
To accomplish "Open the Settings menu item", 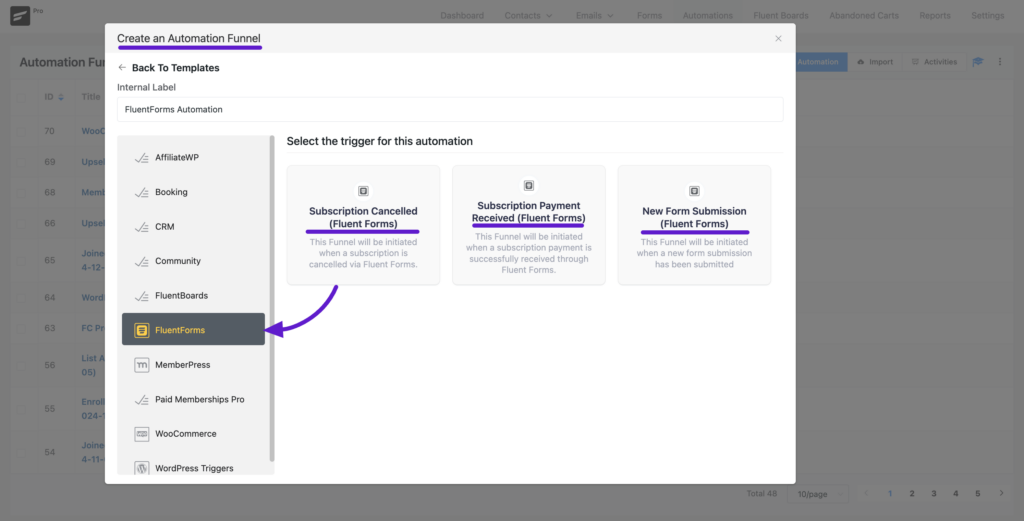I will pos(987,16).
